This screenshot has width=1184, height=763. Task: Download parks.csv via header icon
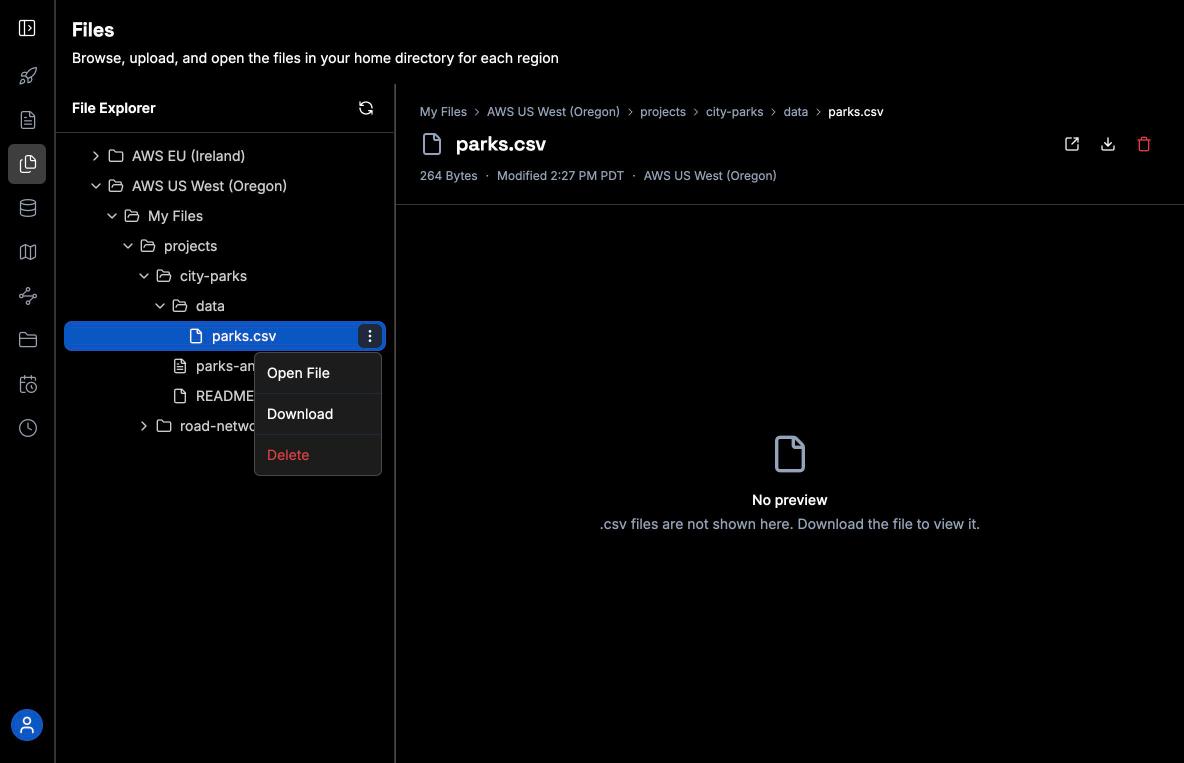1108,144
